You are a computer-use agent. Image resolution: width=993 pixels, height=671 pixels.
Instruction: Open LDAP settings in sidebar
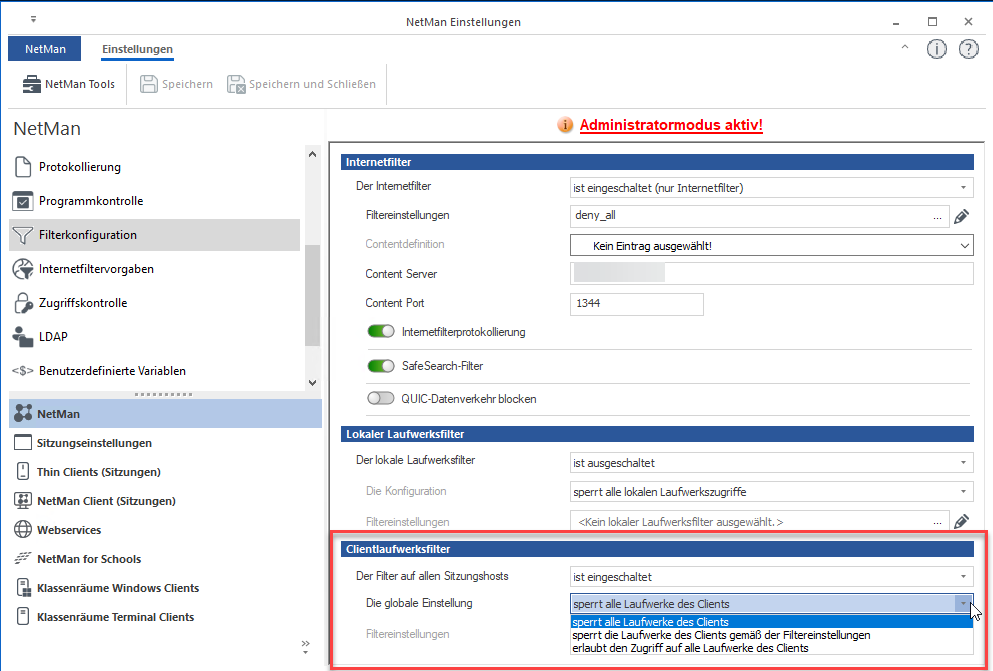pos(53,337)
